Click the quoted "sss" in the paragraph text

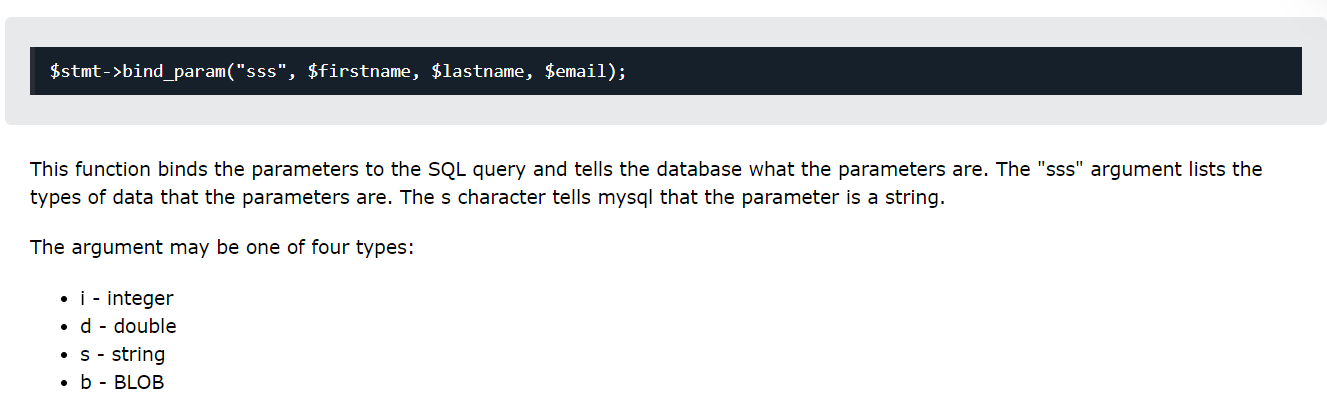[x=1060, y=169]
